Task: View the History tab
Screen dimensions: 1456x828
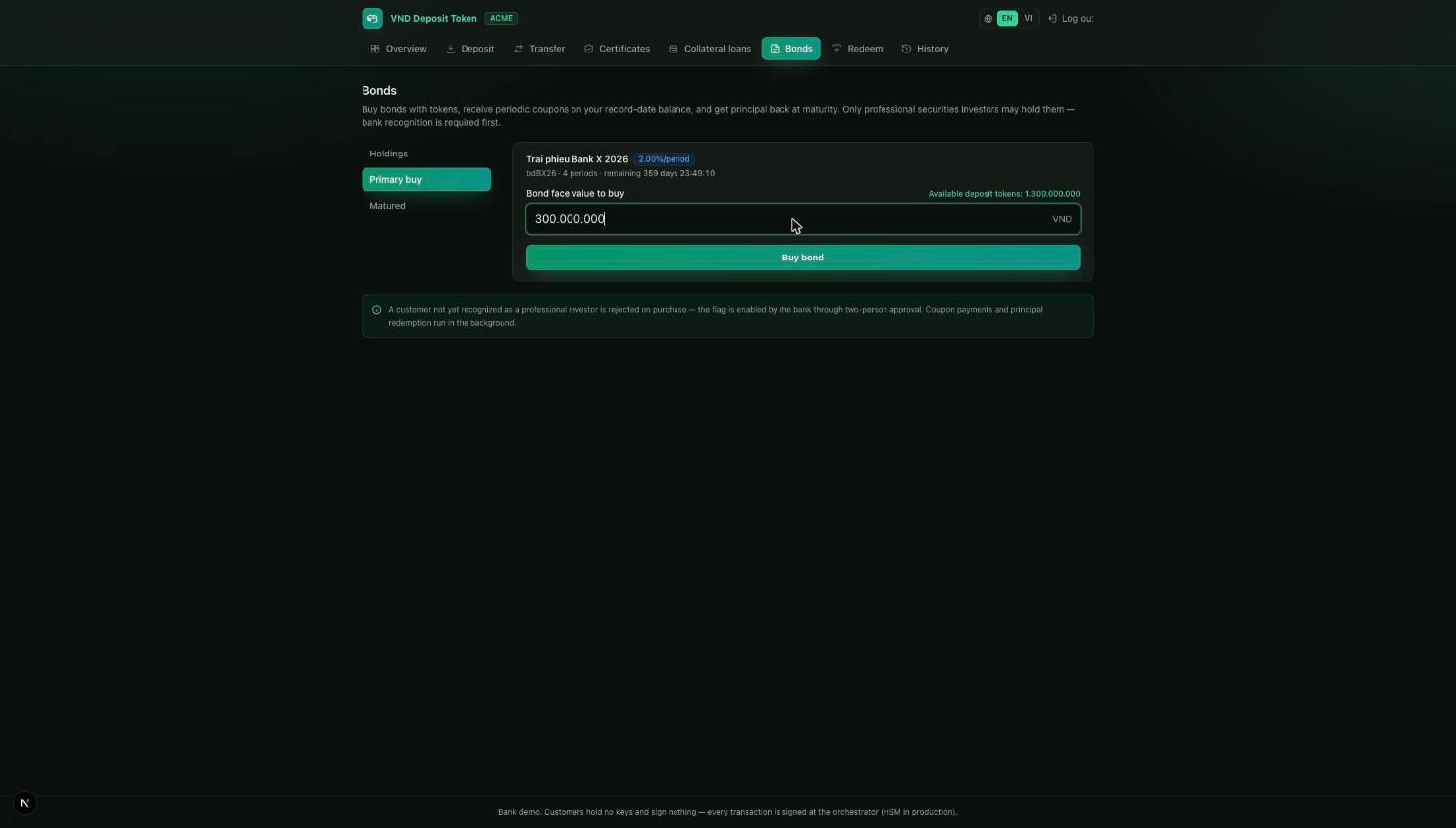Action: pyautogui.click(x=925, y=49)
